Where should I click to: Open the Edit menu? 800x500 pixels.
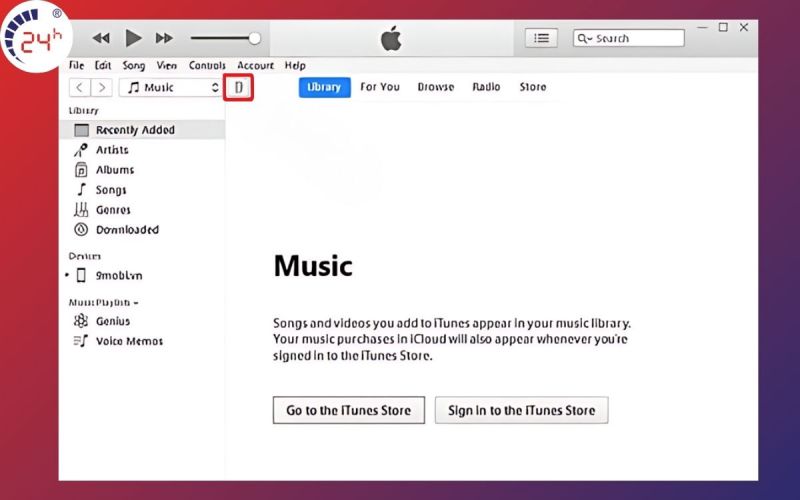[x=103, y=65]
